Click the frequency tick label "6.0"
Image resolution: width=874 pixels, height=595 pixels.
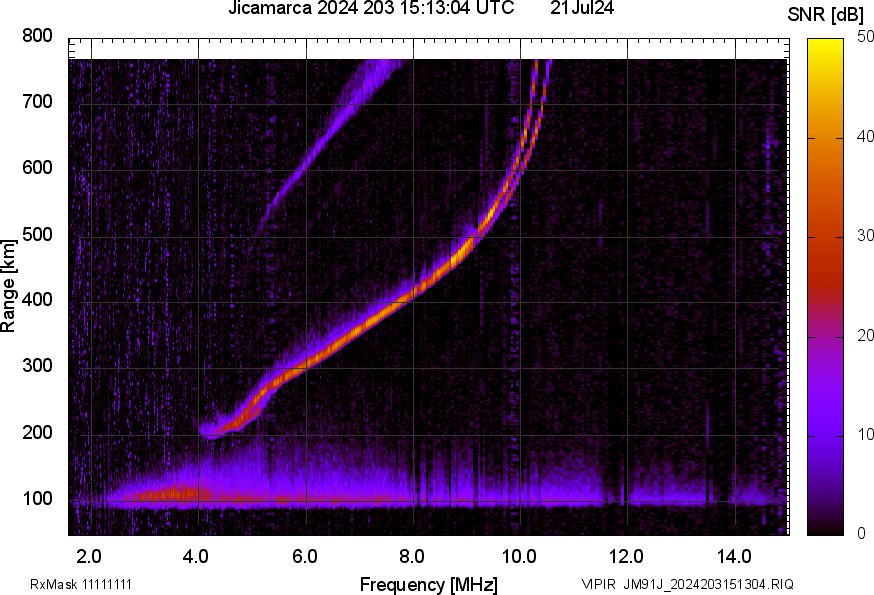pyautogui.click(x=304, y=557)
